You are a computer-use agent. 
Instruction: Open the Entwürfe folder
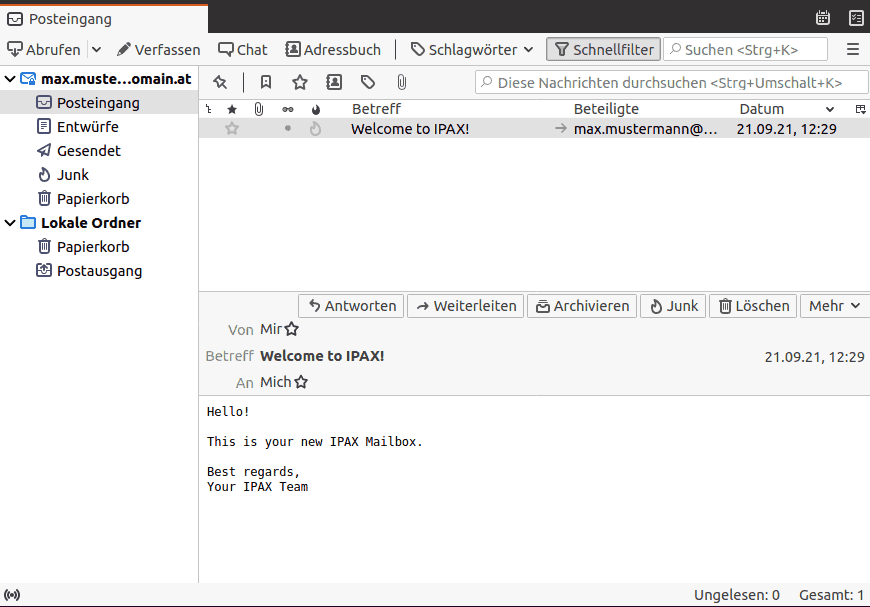coord(87,126)
